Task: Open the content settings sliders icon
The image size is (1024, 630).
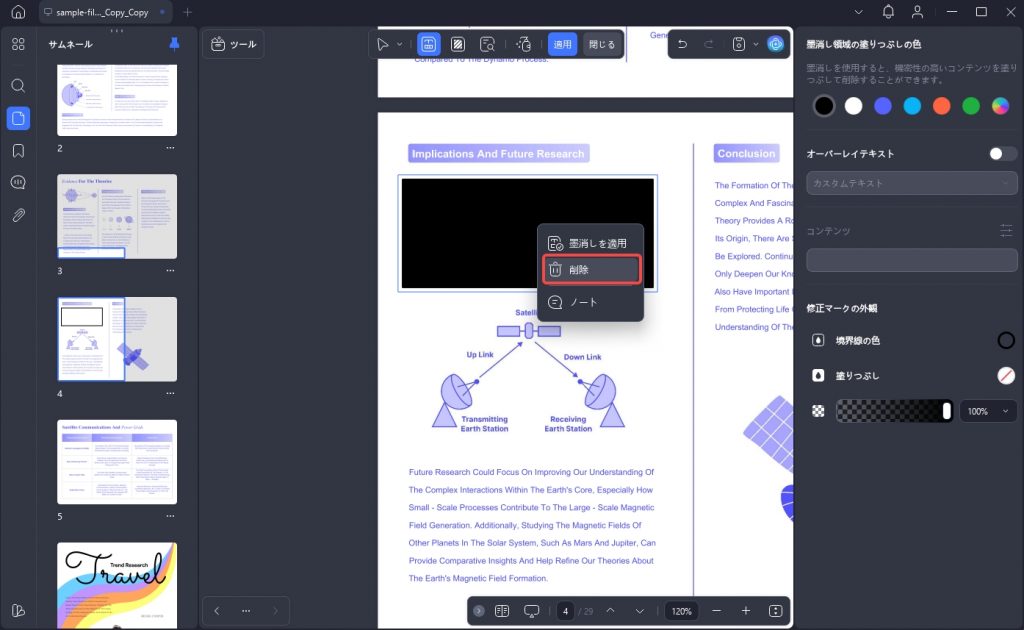Action: click(1006, 230)
